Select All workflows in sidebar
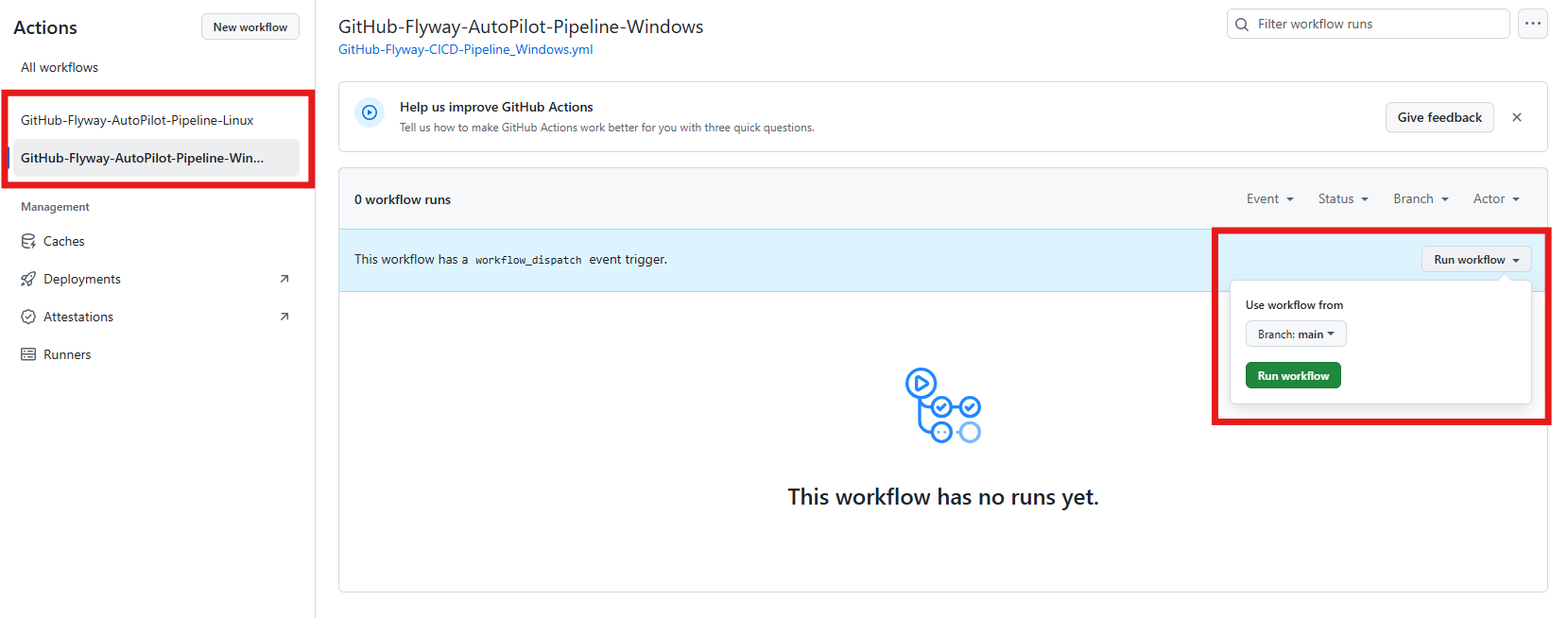 60,67
